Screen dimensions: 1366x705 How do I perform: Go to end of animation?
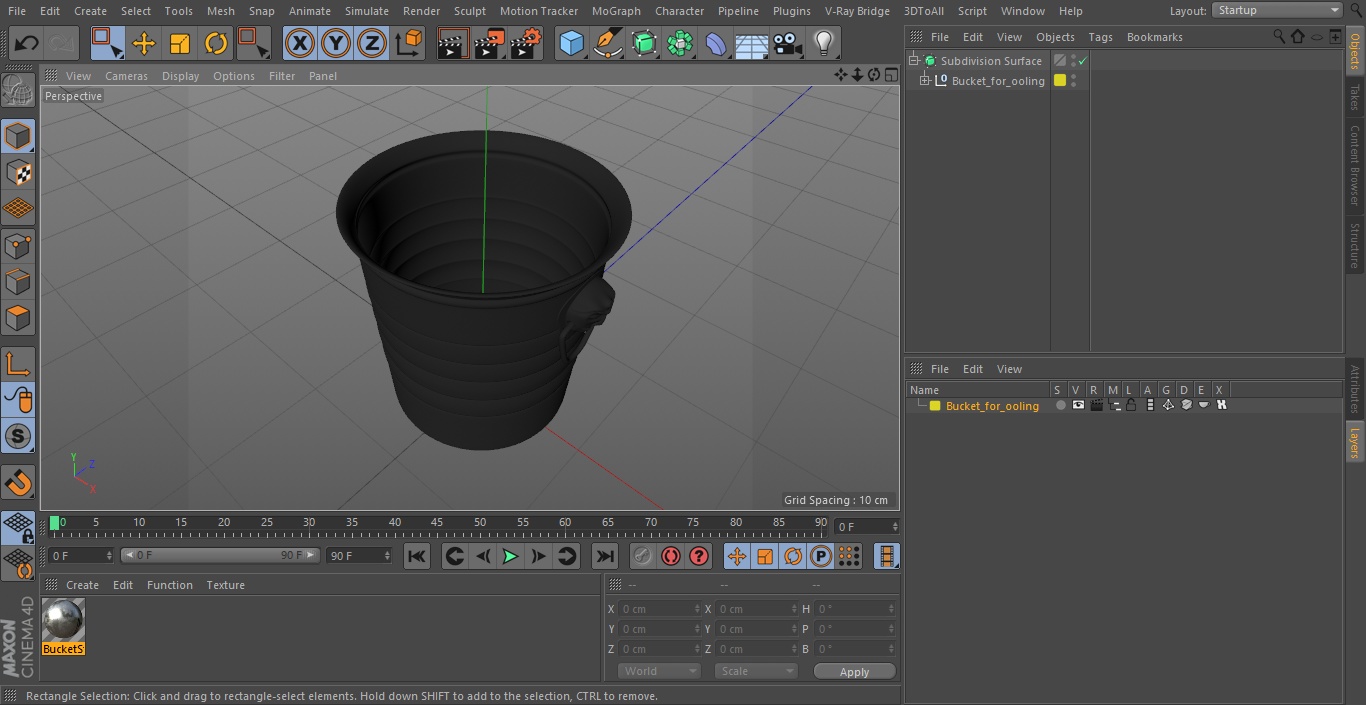pyautogui.click(x=605, y=557)
